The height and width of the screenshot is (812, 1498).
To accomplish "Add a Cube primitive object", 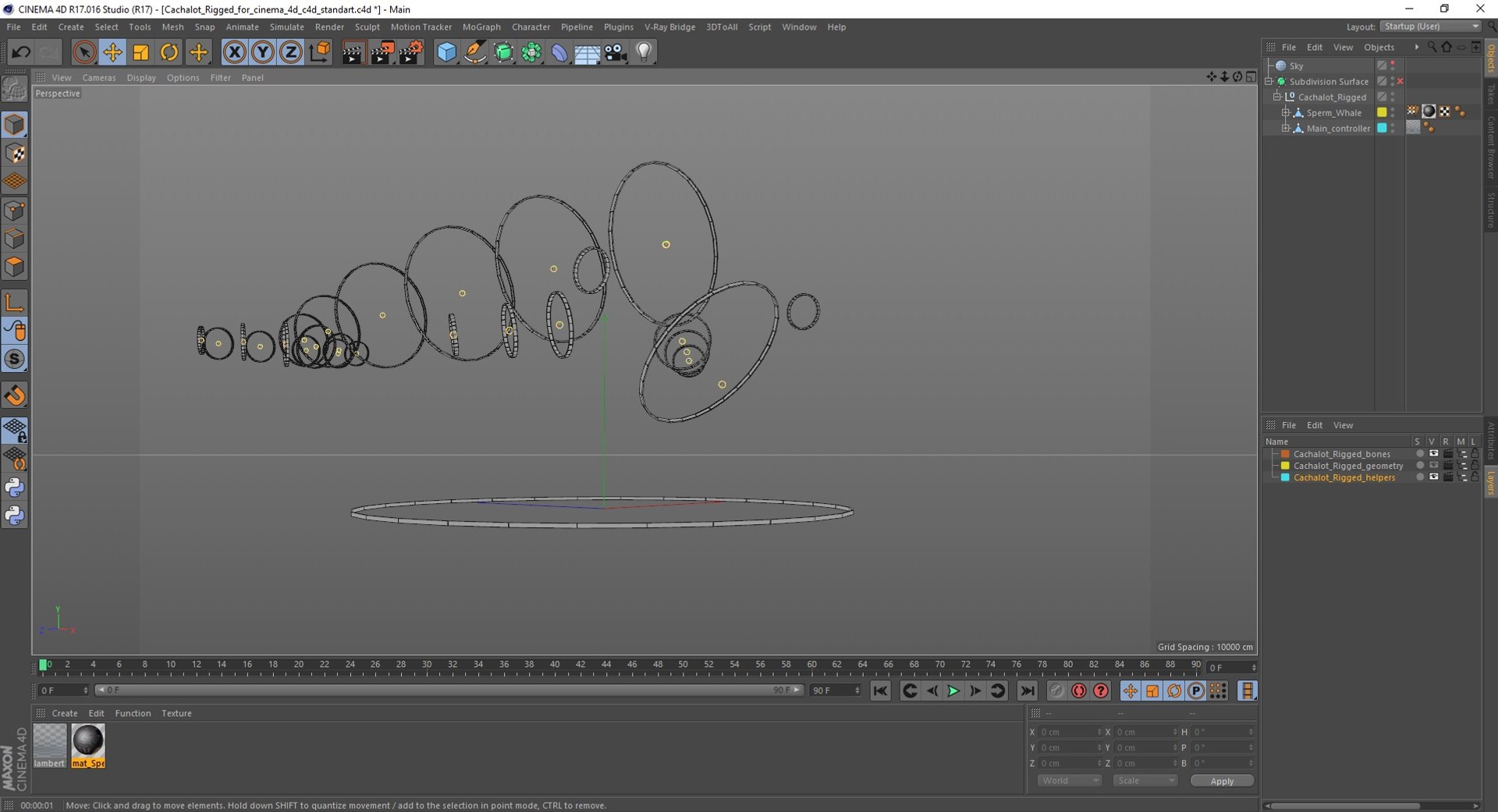I will pyautogui.click(x=446, y=52).
